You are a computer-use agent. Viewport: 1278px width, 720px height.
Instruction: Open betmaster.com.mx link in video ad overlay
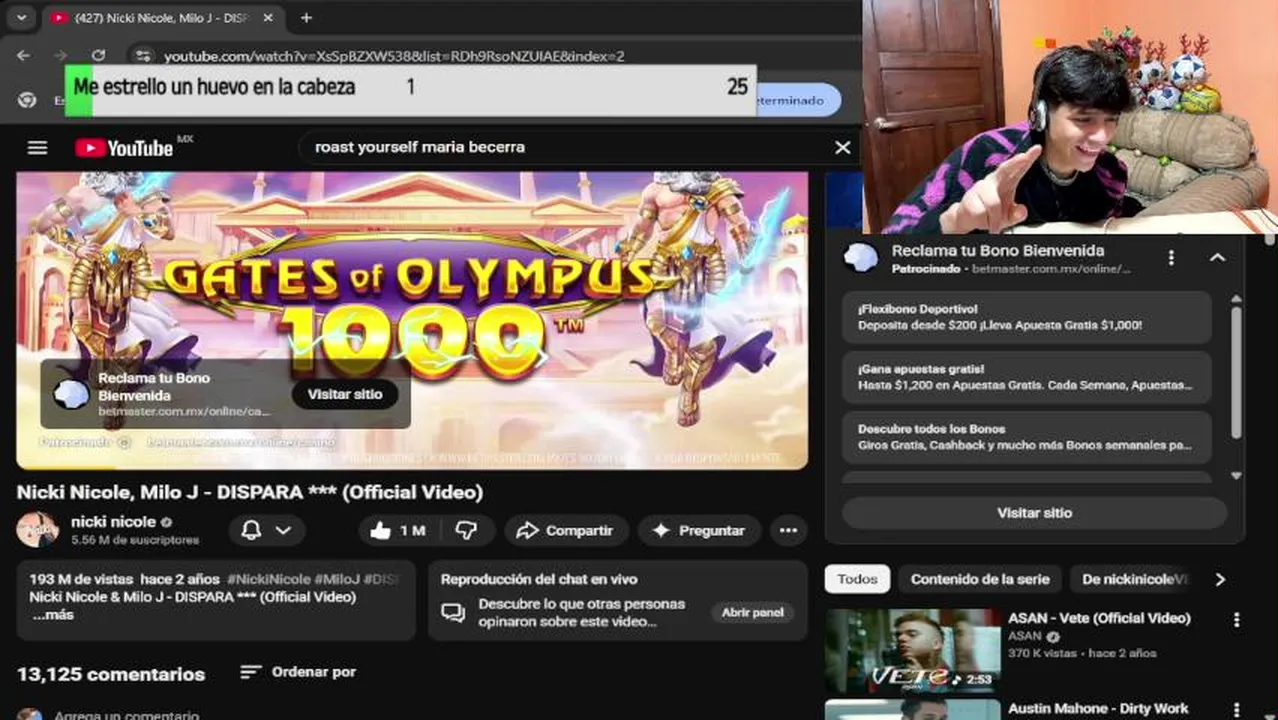click(184, 412)
